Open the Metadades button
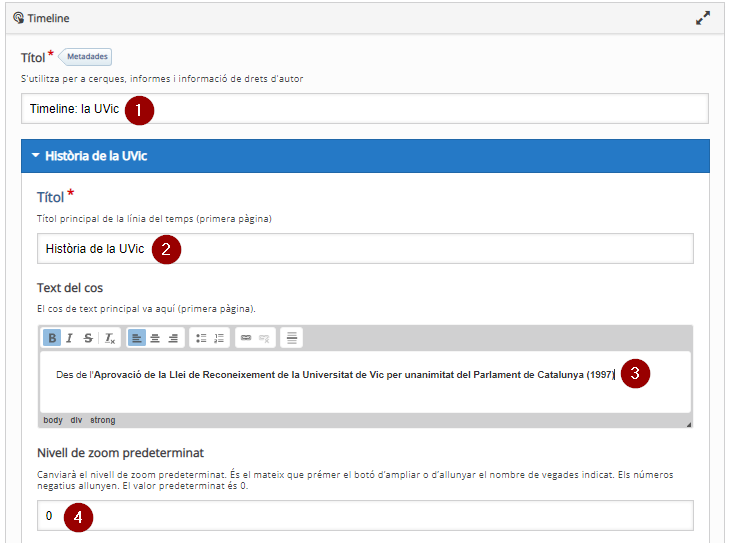 (x=85, y=57)
